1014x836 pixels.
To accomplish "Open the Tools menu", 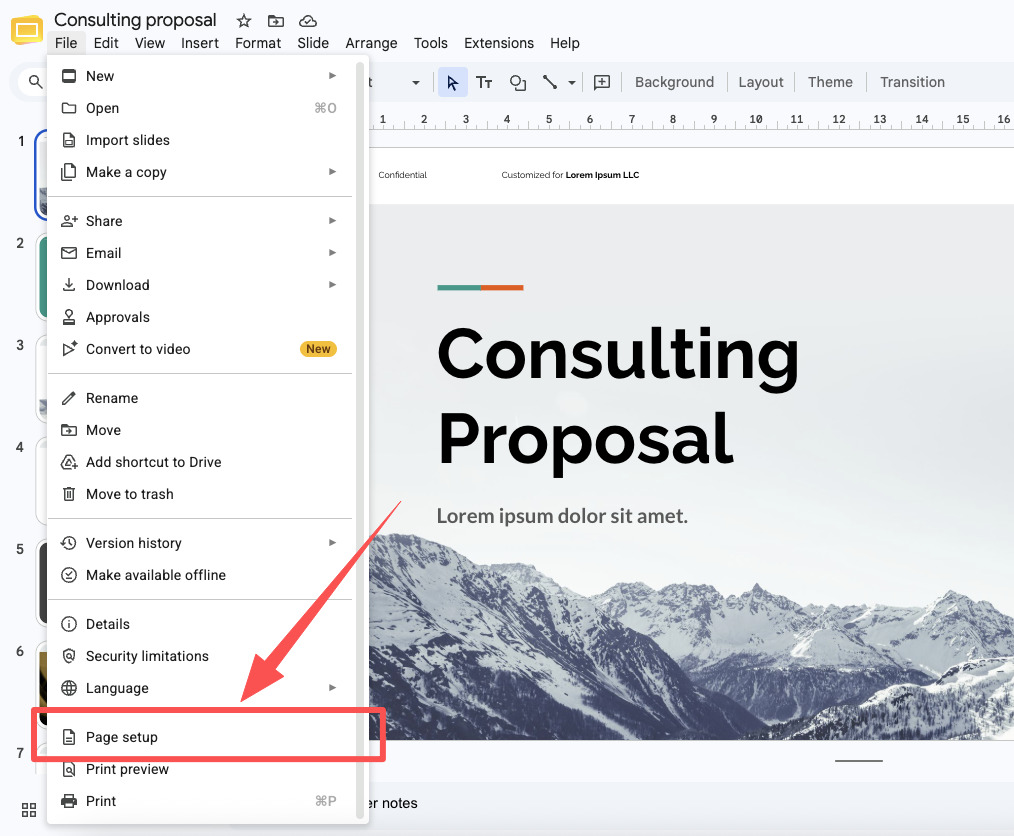I will [431, 43].
